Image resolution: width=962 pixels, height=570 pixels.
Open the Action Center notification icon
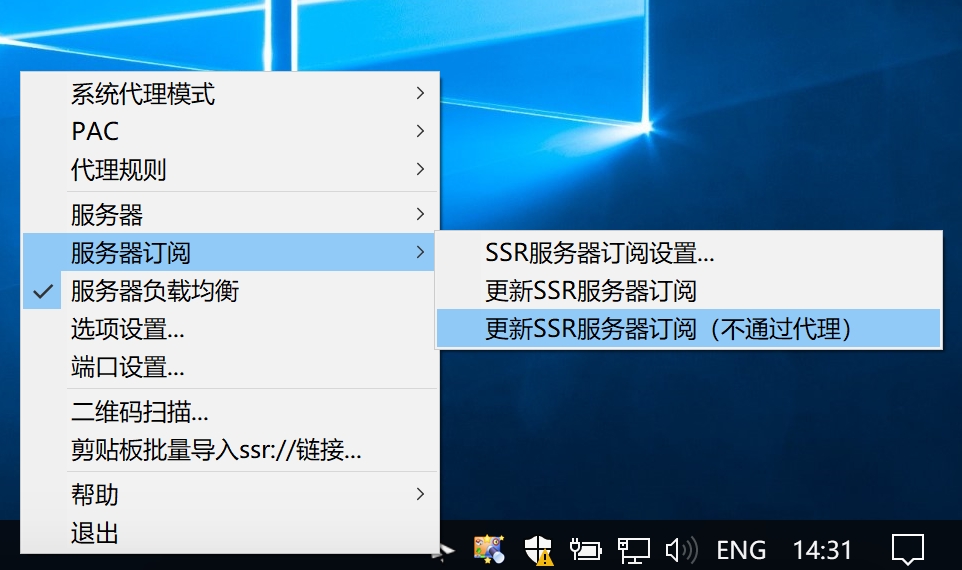[x=907, y=548]
